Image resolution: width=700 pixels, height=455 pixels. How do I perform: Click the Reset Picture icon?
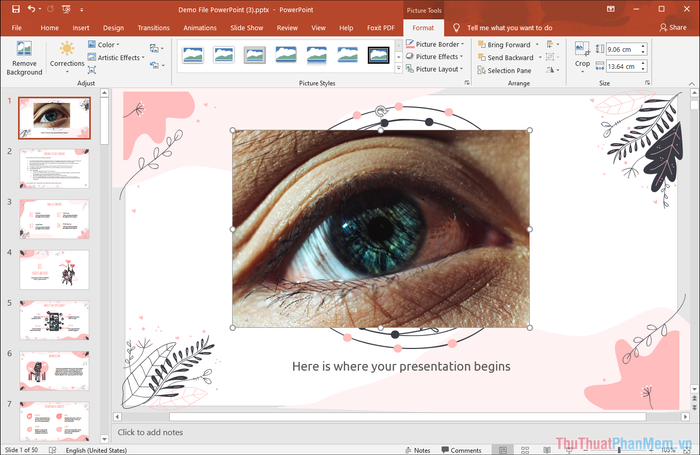coord(156,65)
